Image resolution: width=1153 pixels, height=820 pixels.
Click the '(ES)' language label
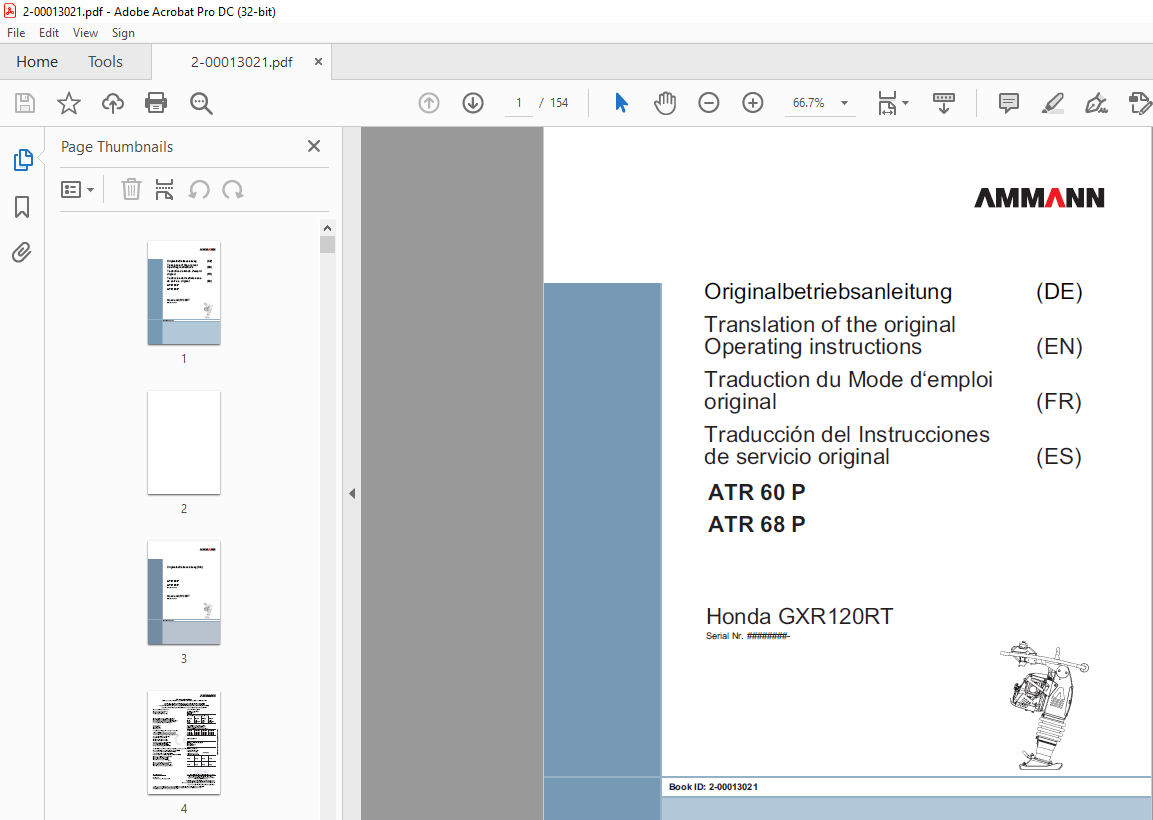(1059, 457)
